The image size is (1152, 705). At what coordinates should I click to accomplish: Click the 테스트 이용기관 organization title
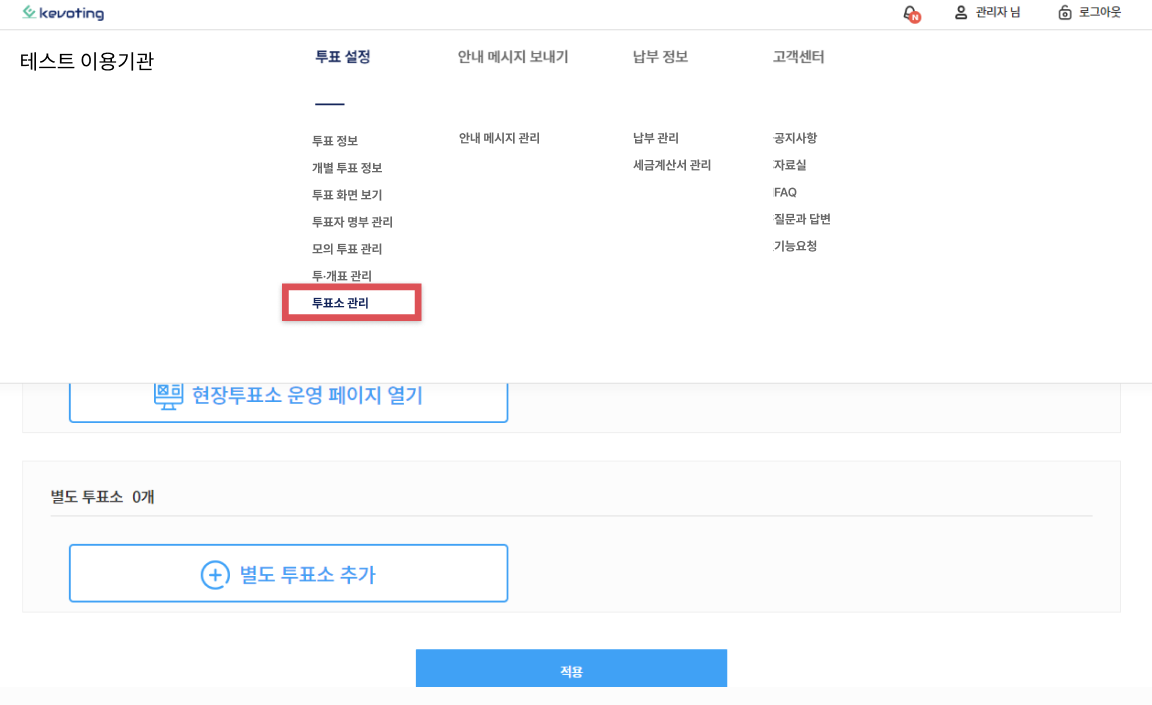pos(87,62)
